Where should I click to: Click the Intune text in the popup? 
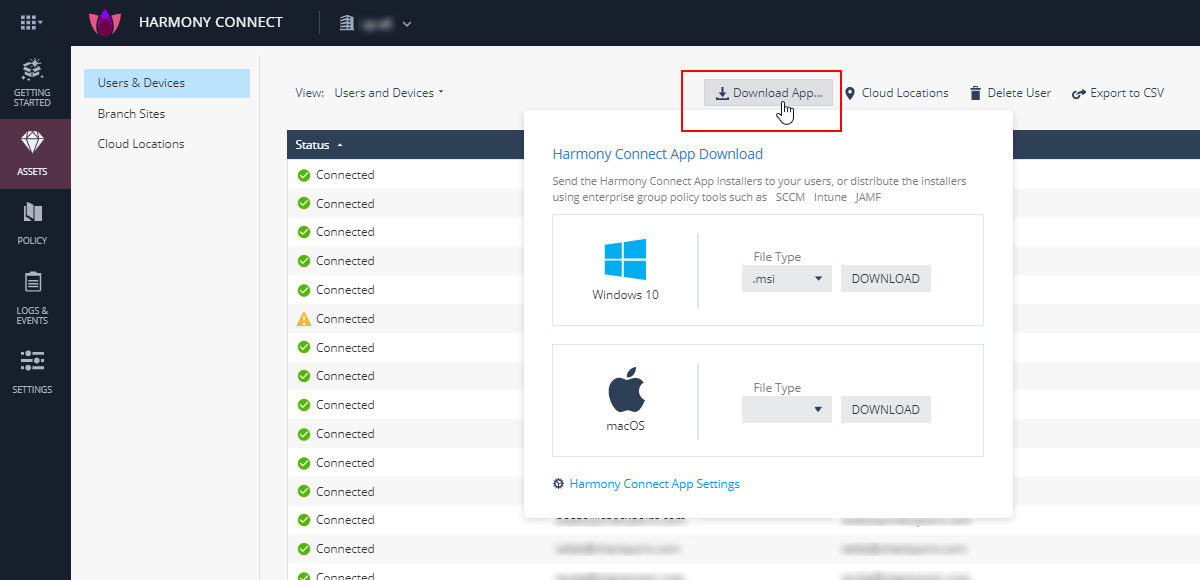[x=831, y=197]
